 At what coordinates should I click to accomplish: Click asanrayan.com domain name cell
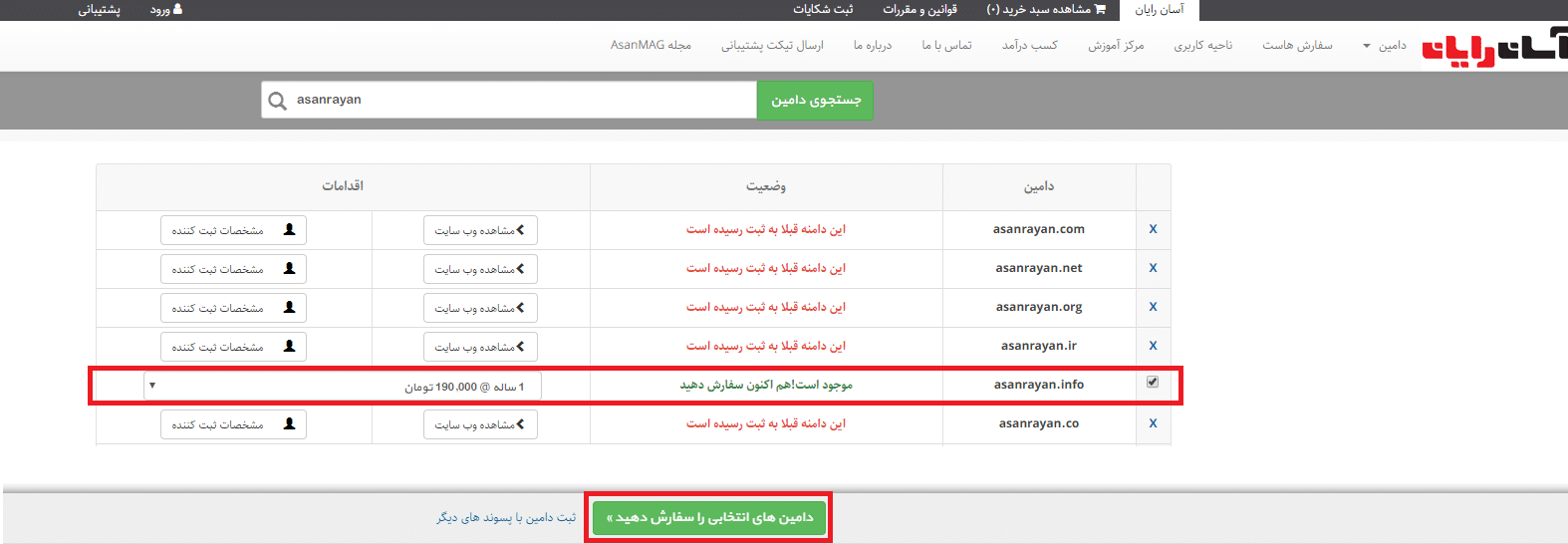tap(1039, 229)
